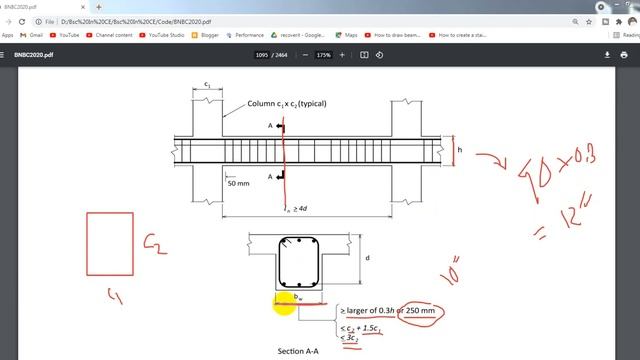Image resolution: width=640 pixels, height=360 pixels.
Task: Click the BNBC2020.pdf title in PDF toolbar
Action: 33,55
